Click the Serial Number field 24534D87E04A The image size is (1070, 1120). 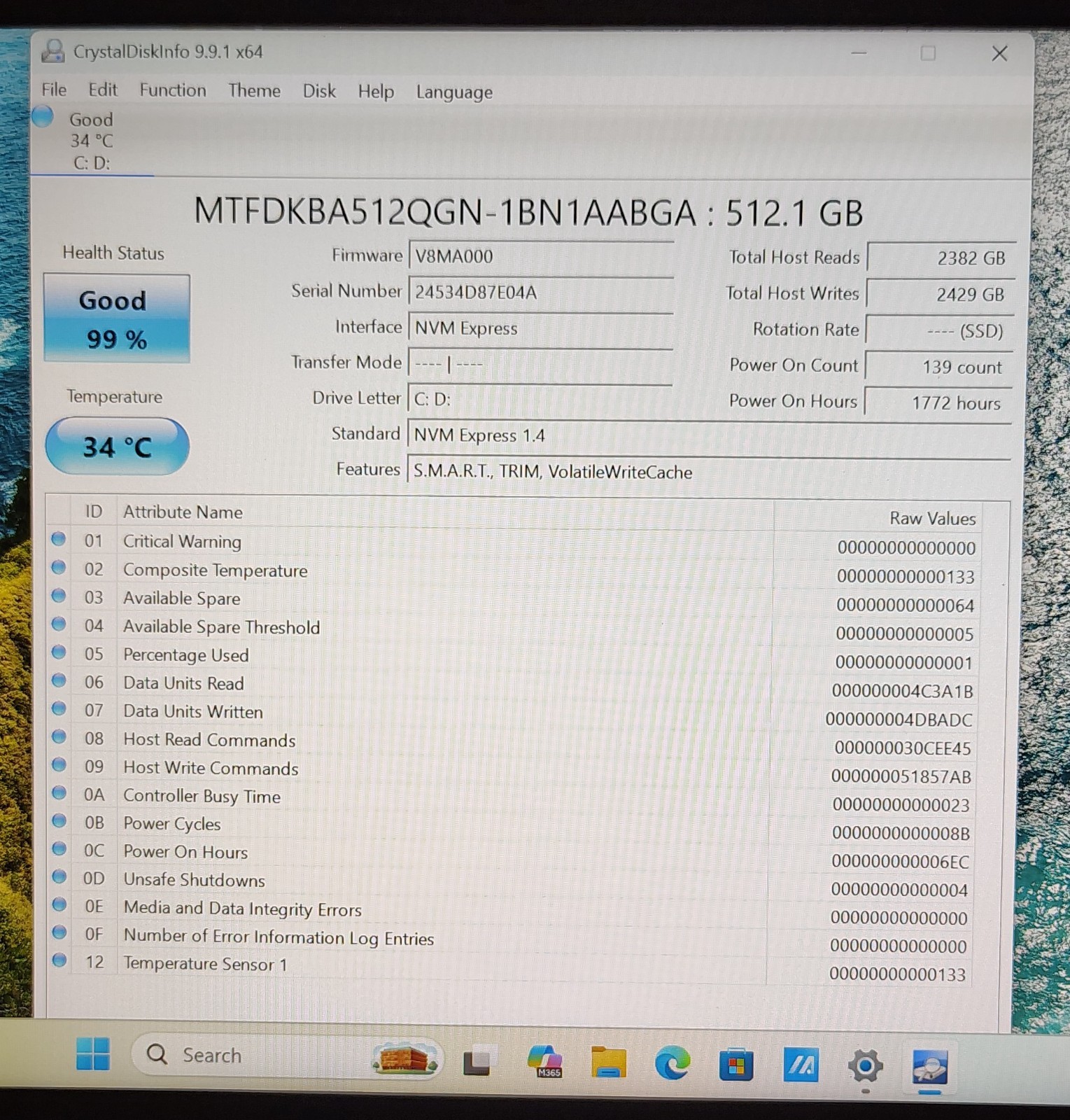pos(540,292)
